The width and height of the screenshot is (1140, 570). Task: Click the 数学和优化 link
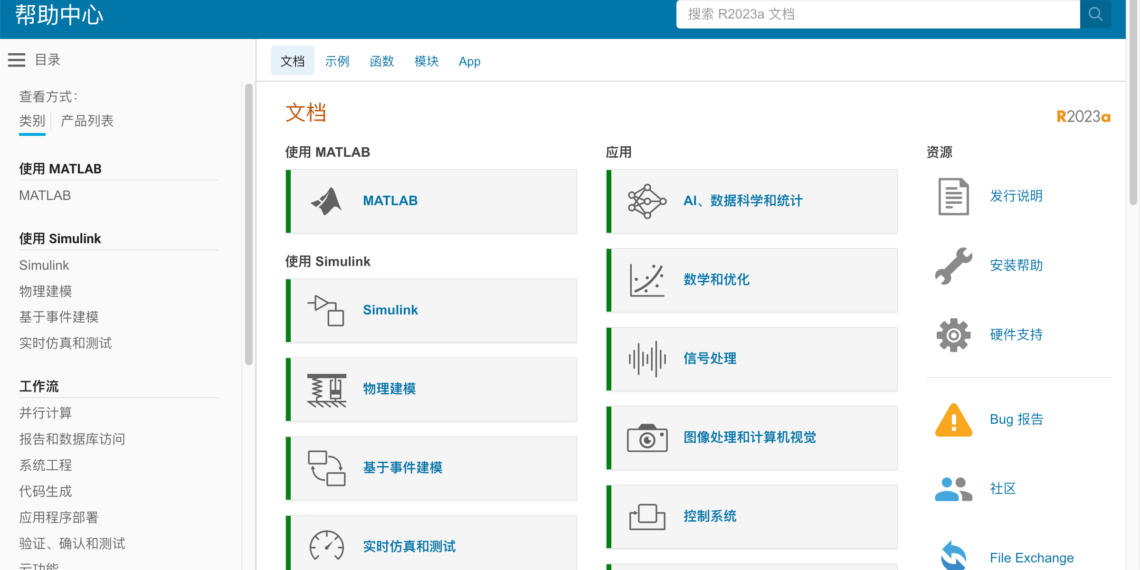(716, 280)
